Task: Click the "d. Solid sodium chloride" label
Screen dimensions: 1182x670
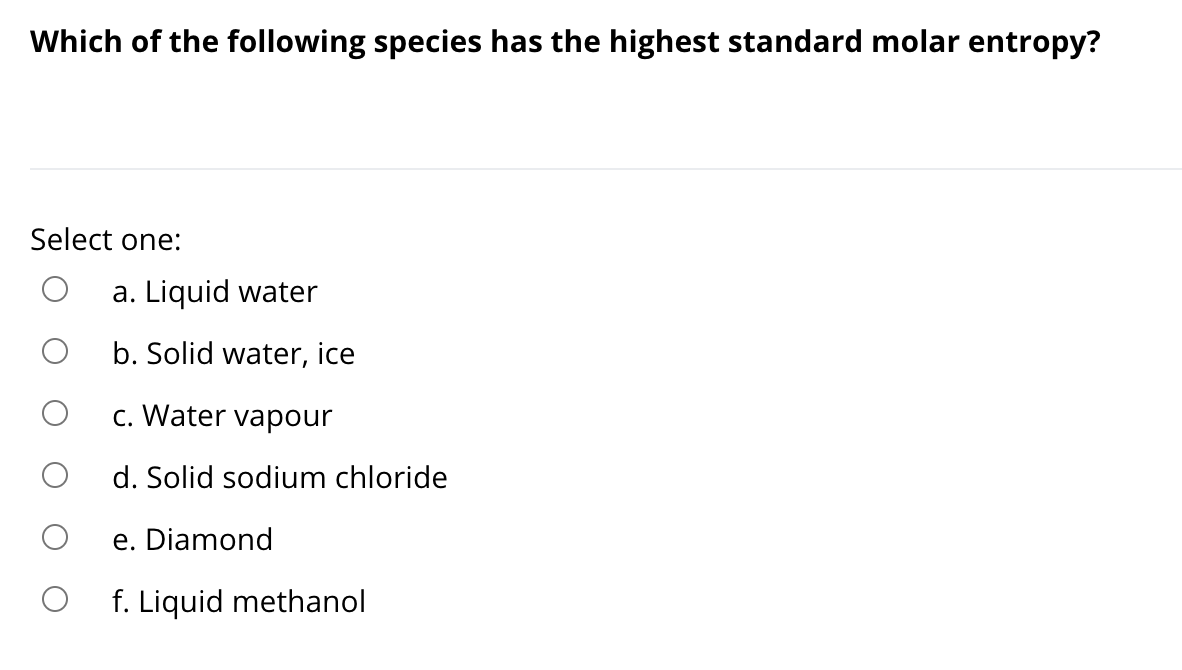Action: click(280, 478)
